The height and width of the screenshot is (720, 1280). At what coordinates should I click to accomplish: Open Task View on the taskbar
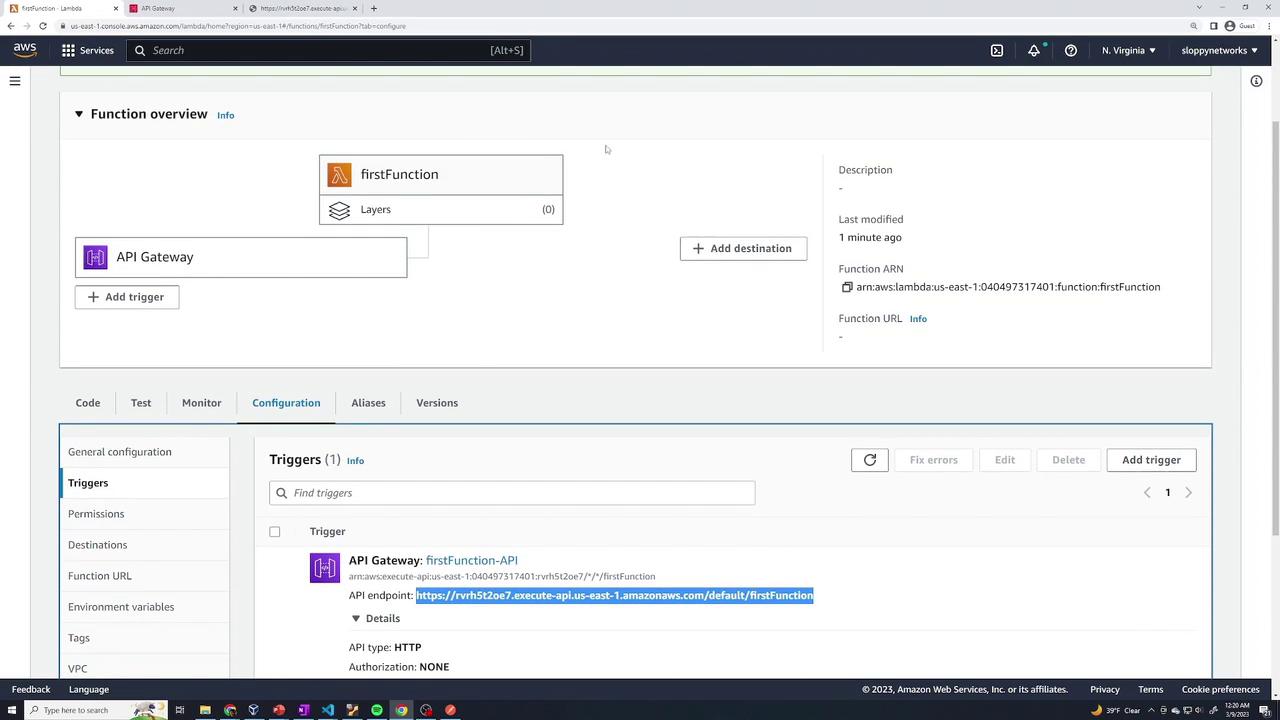180,710
